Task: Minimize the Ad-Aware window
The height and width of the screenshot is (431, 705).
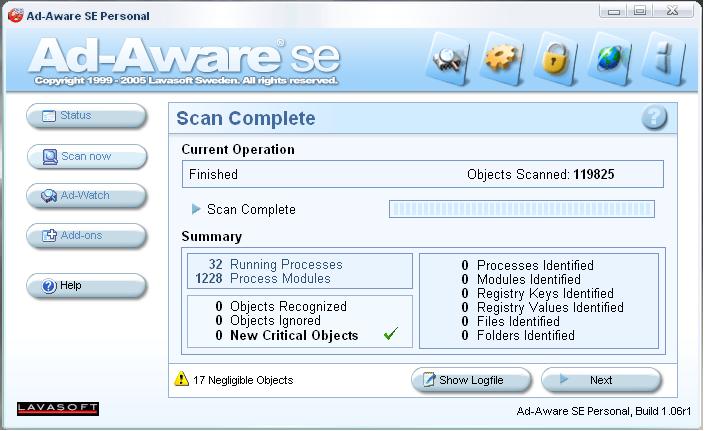Action: pos(614,11)
